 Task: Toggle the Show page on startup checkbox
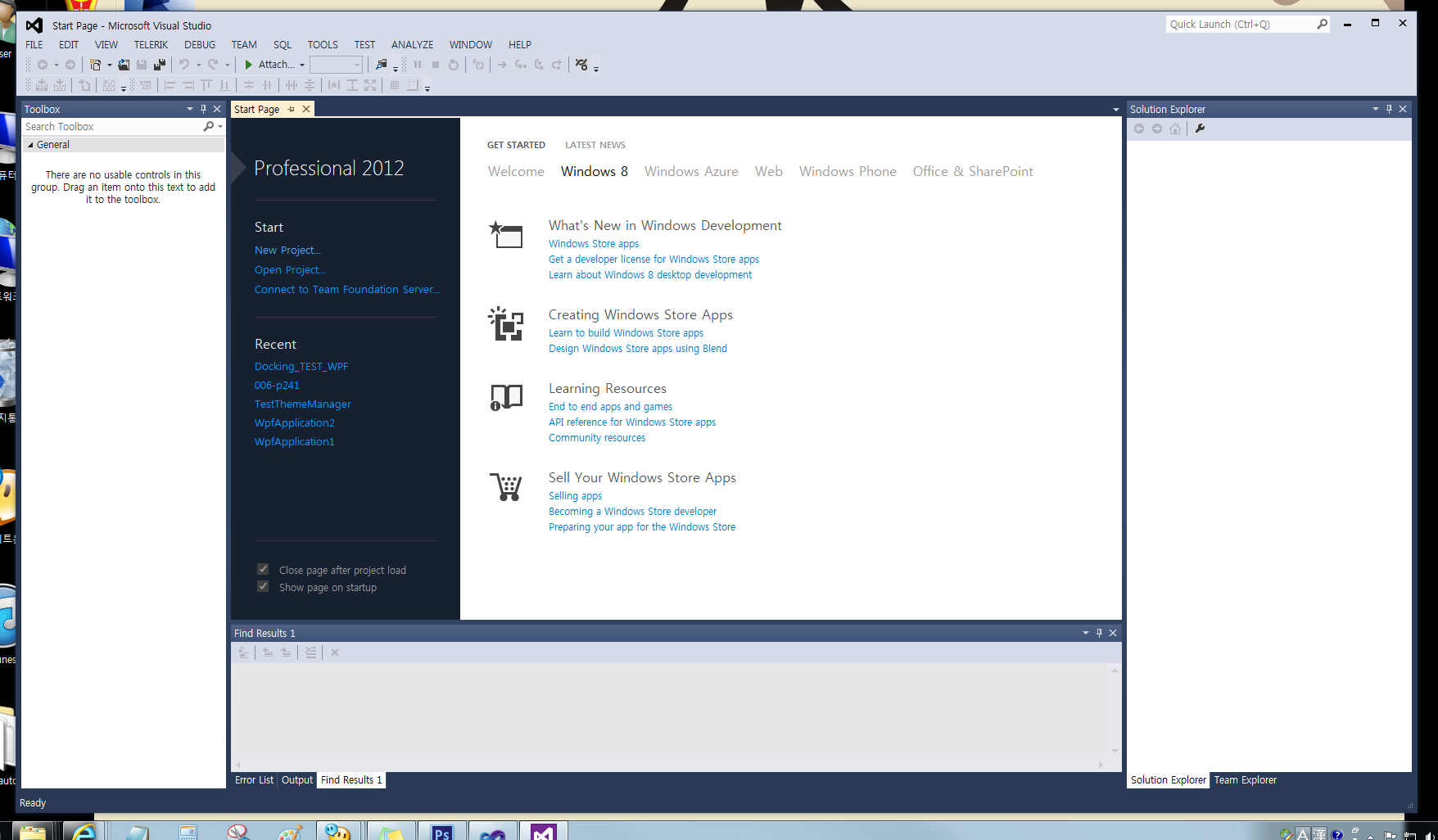click(x=263, y=586)
